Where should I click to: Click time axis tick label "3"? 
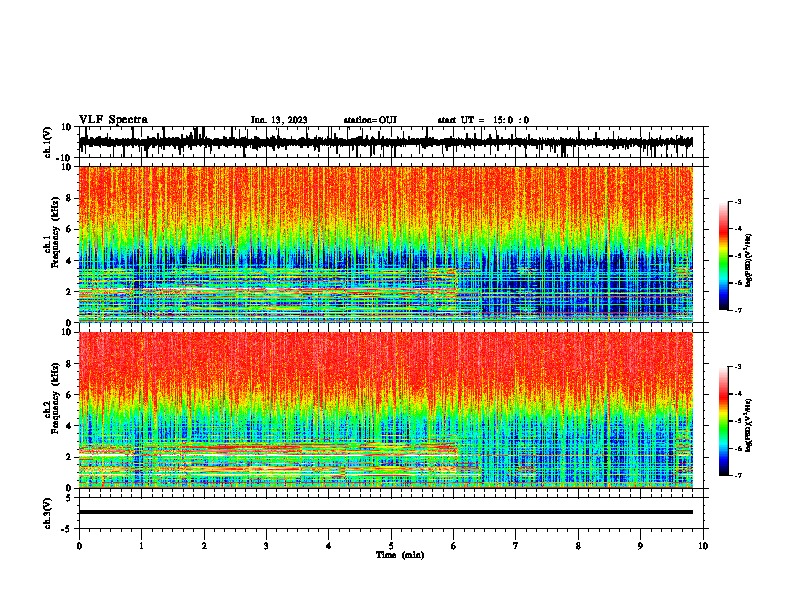266,546
